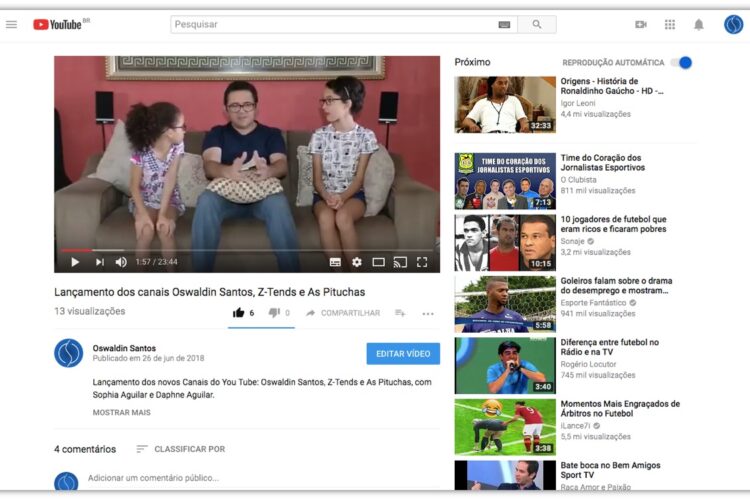Screen dimensions: 750x500
Task: Like the video with thumbs up
Action: (x=239, y=313)
